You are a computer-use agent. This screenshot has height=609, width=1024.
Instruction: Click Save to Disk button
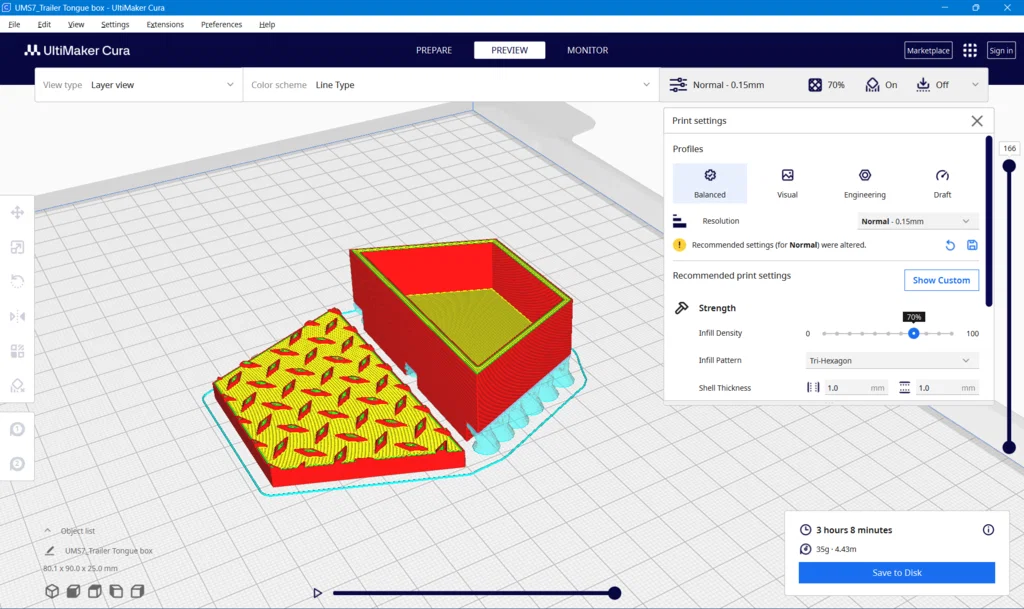(x=897, y=572)
